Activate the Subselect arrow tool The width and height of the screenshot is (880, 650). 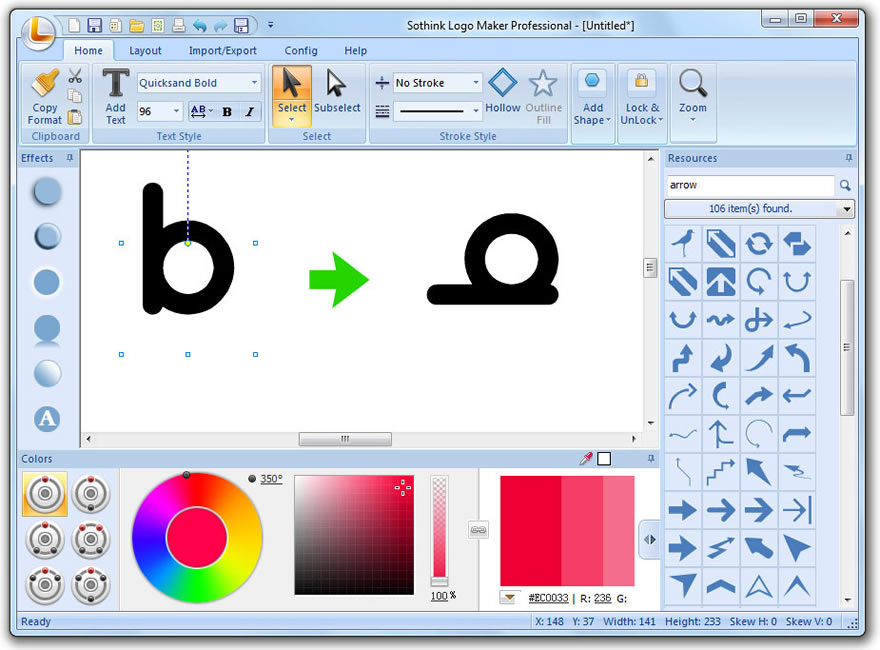337,91
